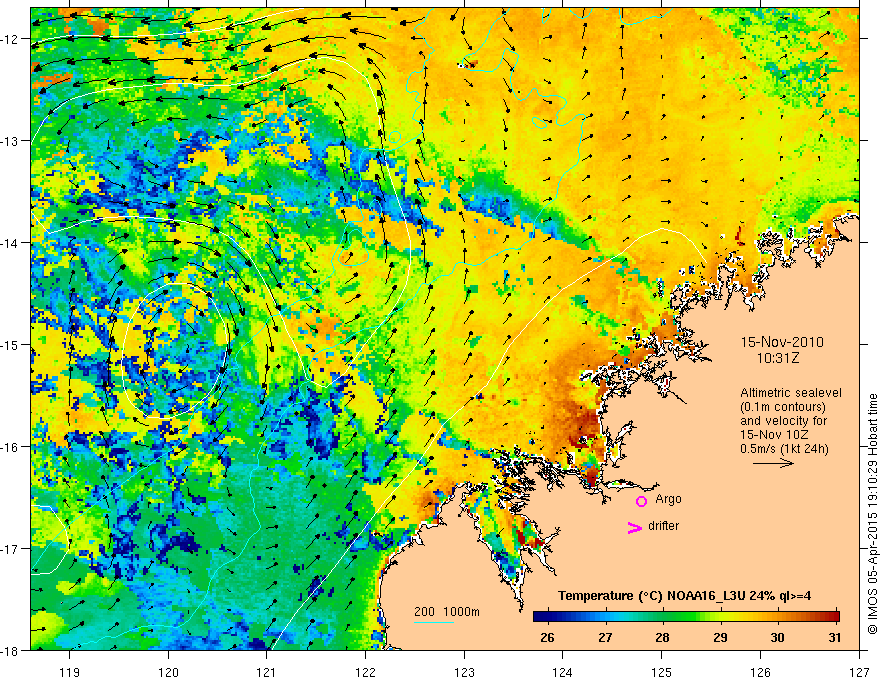The height and width of the screenshot is (680, 880).
Task: Click longitude axis label 123
Action: click(464, 672)
